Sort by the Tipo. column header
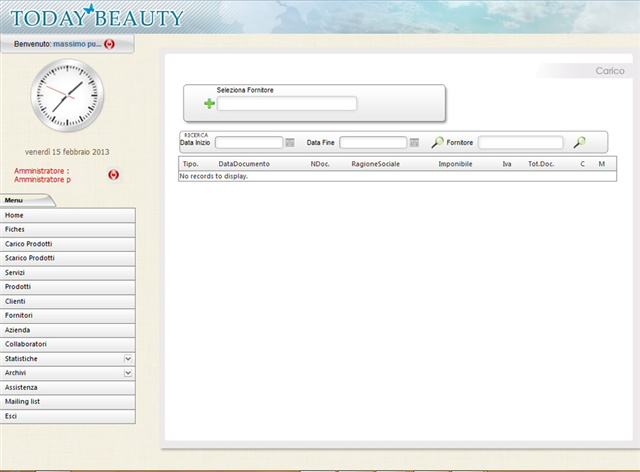Screen dimensions: 640x472 [191, 164]
